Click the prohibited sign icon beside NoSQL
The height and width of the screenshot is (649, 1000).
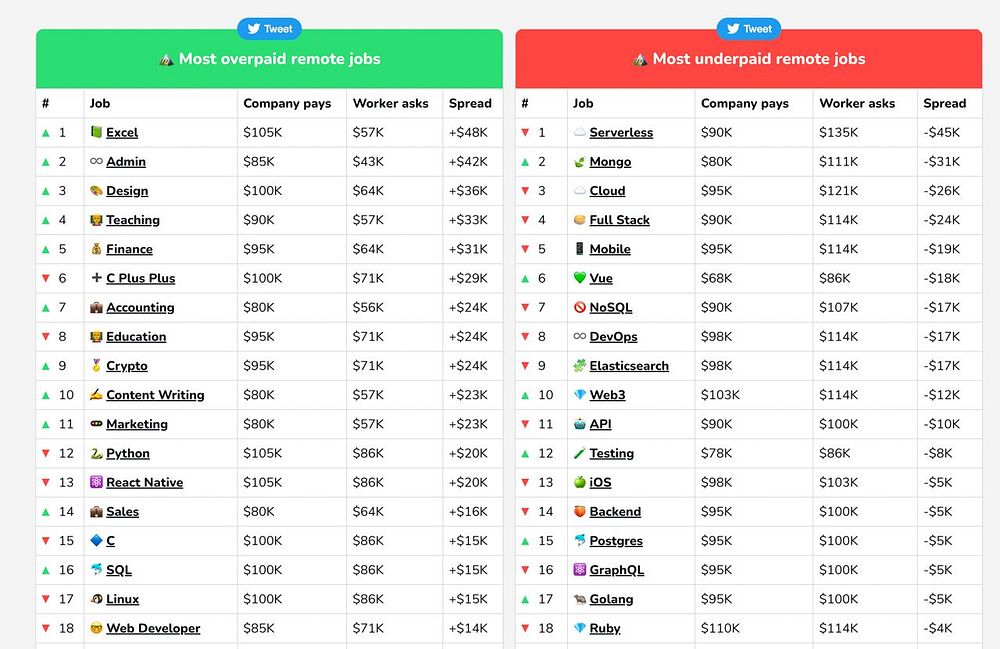click(579, 307)
